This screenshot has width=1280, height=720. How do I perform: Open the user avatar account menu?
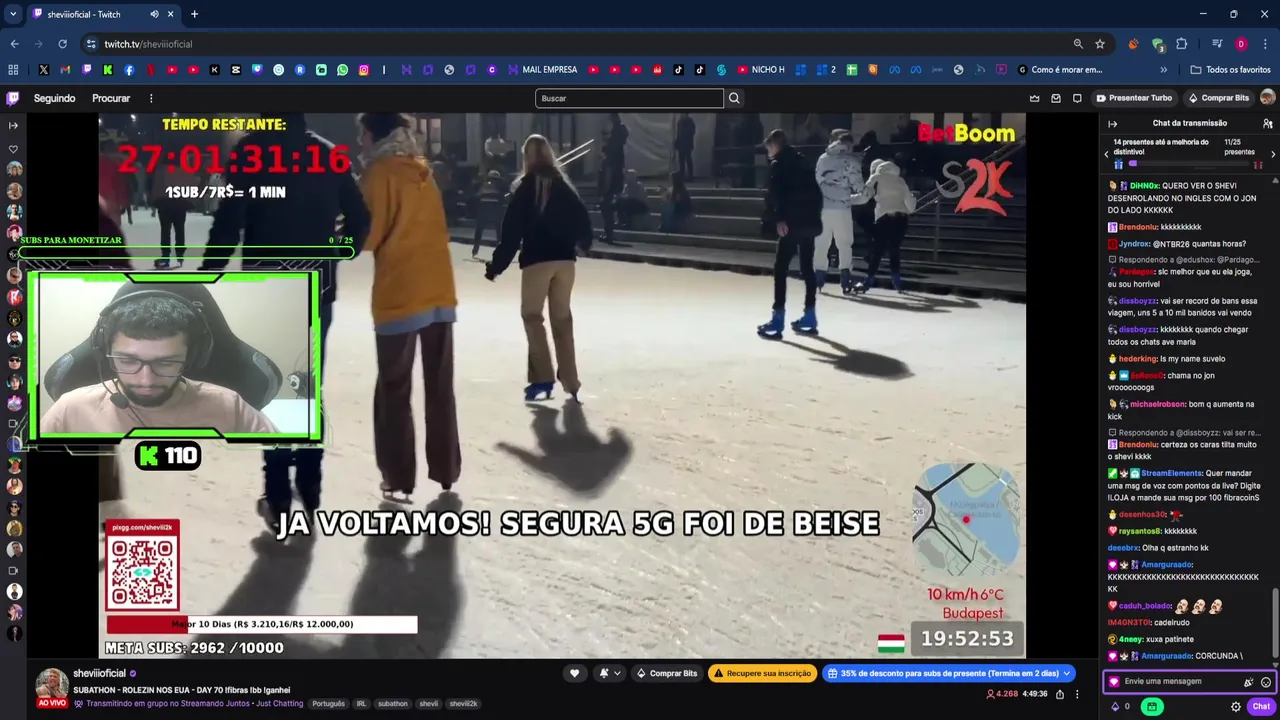point(1267,98)
